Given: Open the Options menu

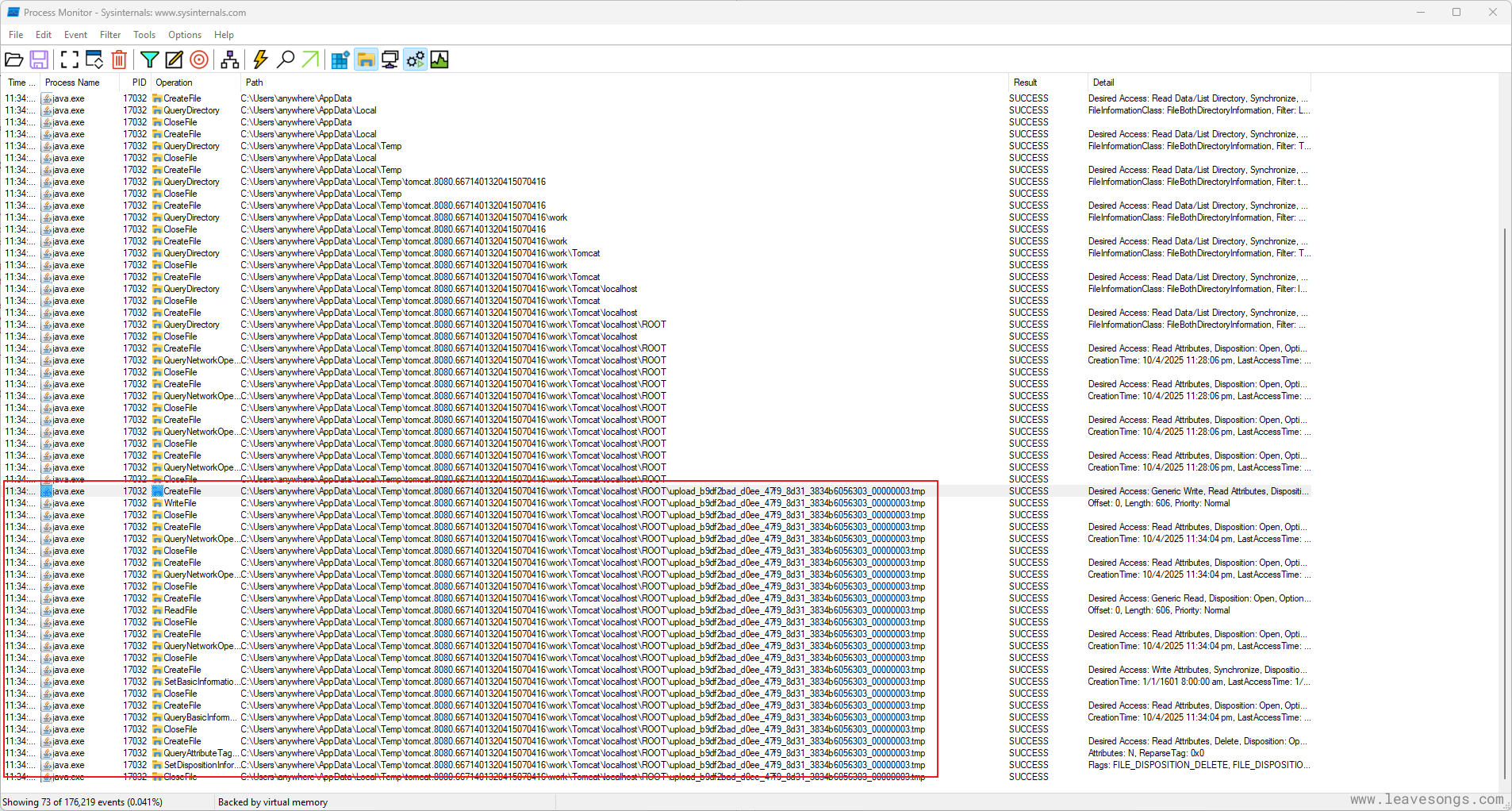Looking at the screenshot, I should pos(185,35).
